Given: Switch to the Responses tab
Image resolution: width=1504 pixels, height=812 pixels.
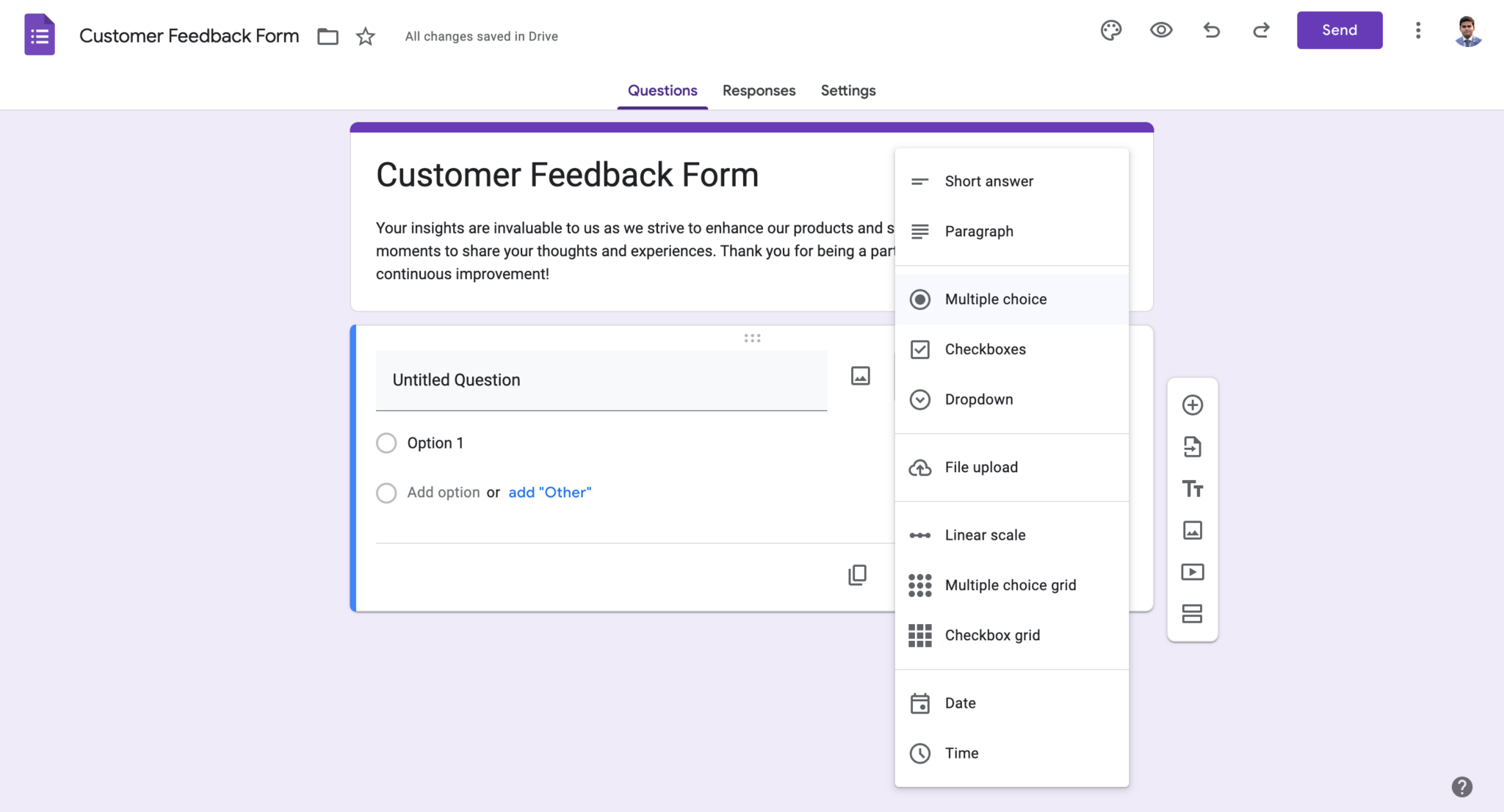Looking at the screenshot, I should [x=759, y=90].
